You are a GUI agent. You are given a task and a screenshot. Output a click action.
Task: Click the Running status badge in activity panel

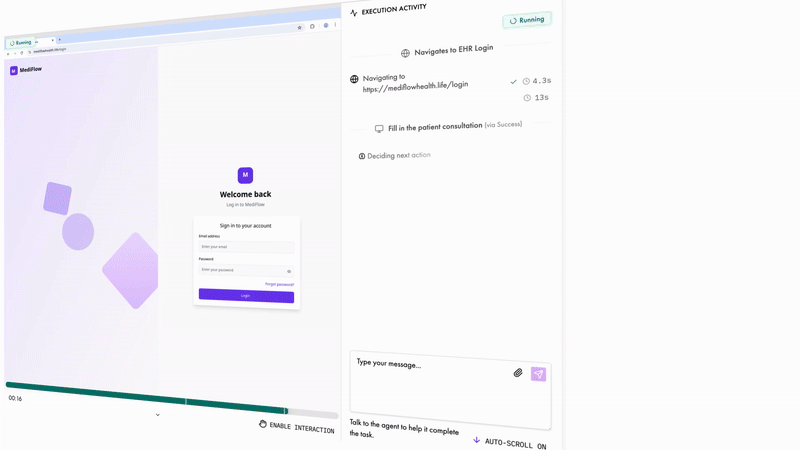527,20
